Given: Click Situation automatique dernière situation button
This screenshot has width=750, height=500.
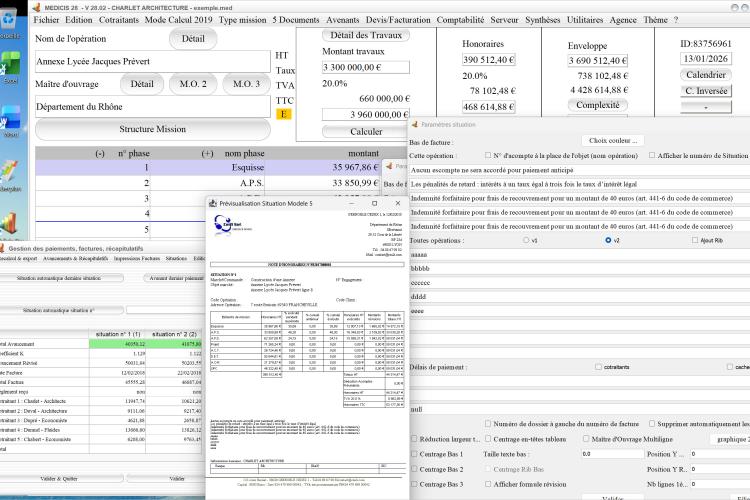Looking at the screenshot, I should 59,278.
